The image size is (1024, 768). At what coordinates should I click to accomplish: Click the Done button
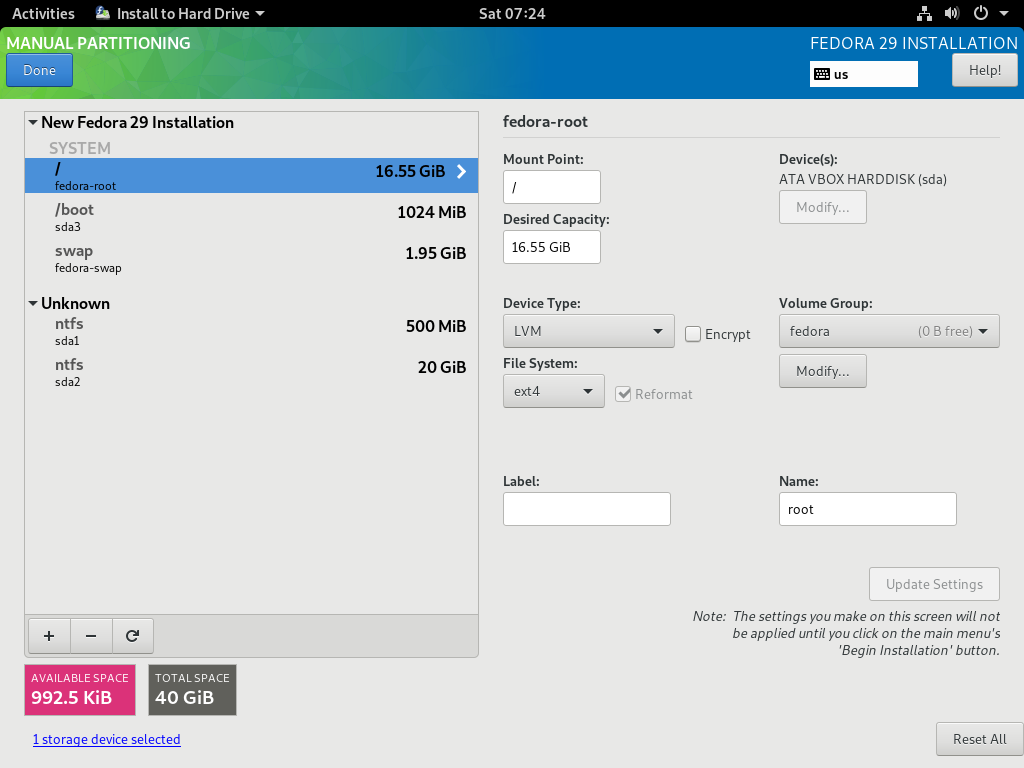(x=39, y=71)
